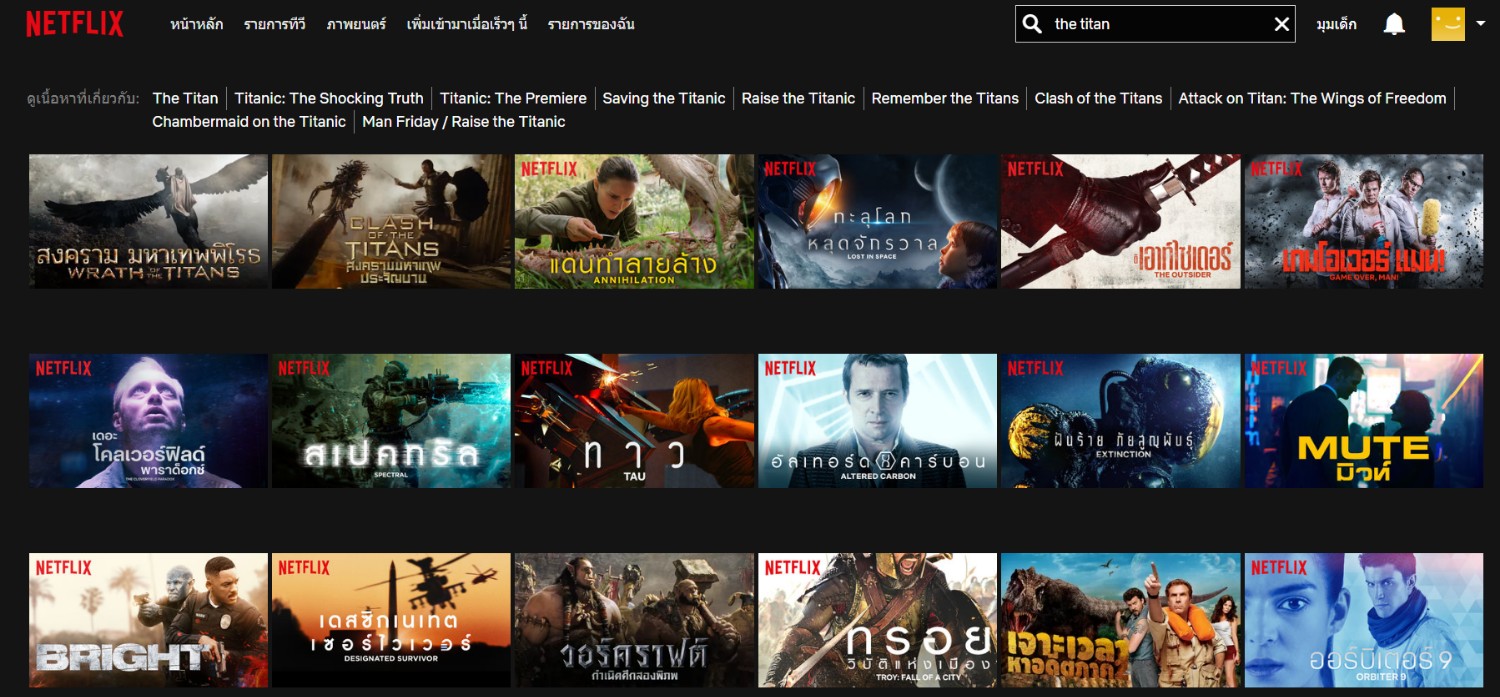Viewport: 1500px width, 697px height.
Task: Click the search magnifier icon
Action: pos(1033,24)
